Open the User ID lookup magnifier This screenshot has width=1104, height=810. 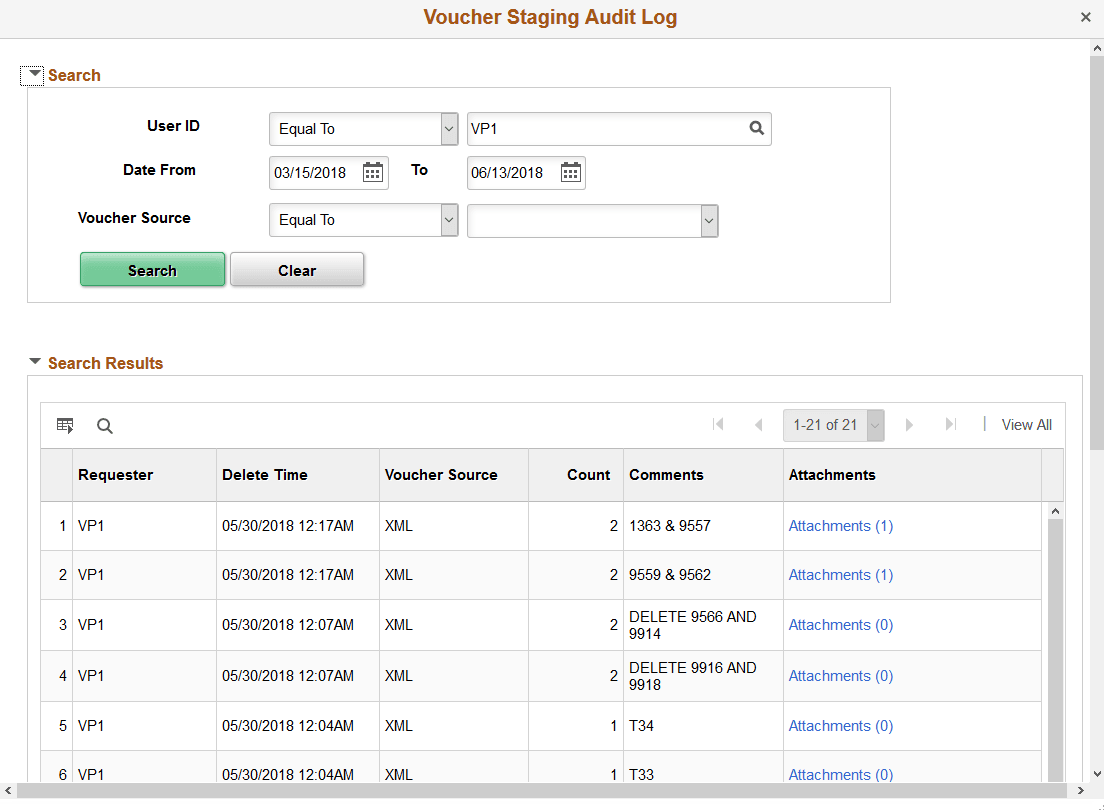coord(756,129)
